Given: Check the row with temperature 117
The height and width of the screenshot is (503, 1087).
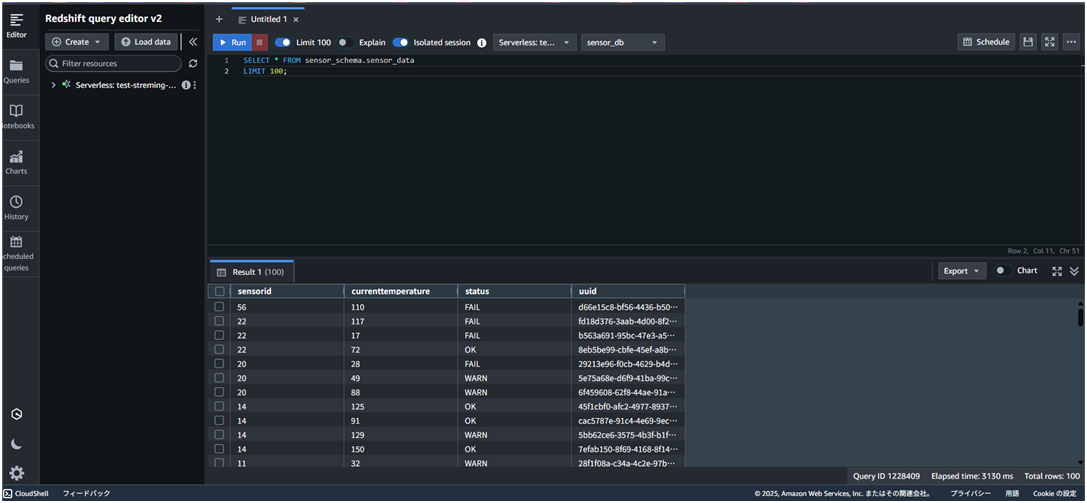Looking at the screenshot, I should click(x=219, y=321).
